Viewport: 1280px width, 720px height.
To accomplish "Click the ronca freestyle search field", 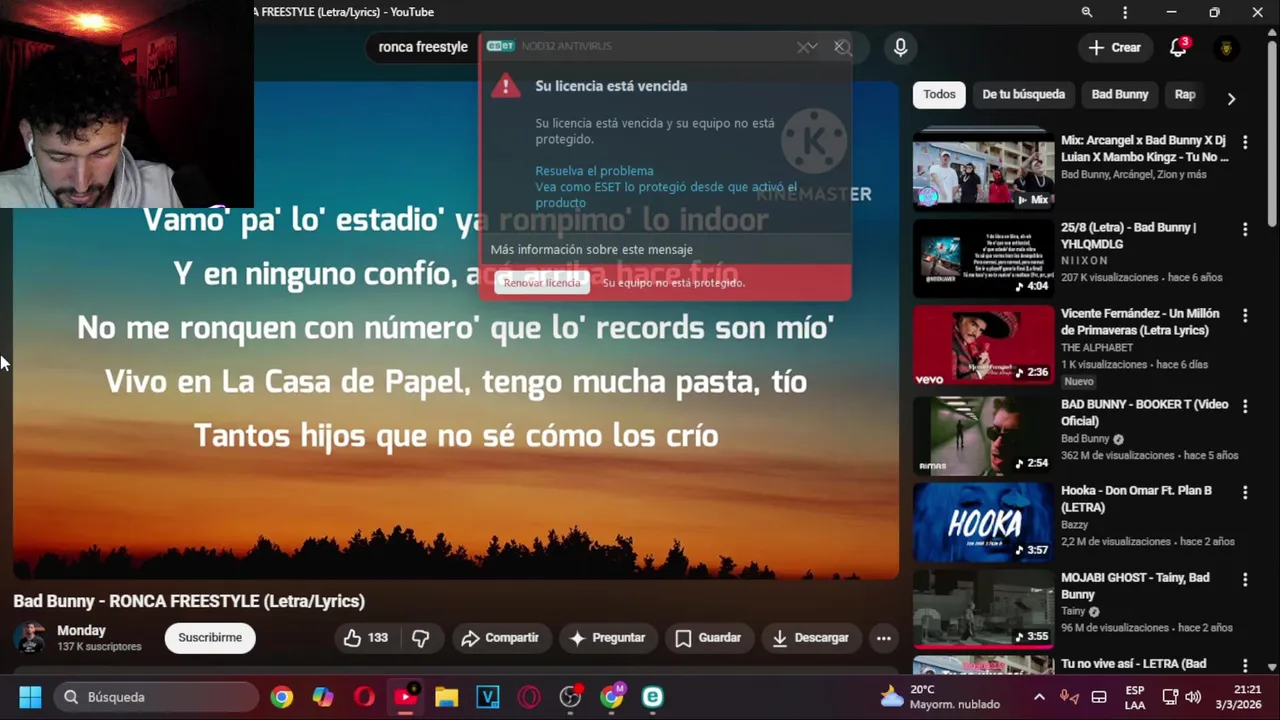I will 423,47.
